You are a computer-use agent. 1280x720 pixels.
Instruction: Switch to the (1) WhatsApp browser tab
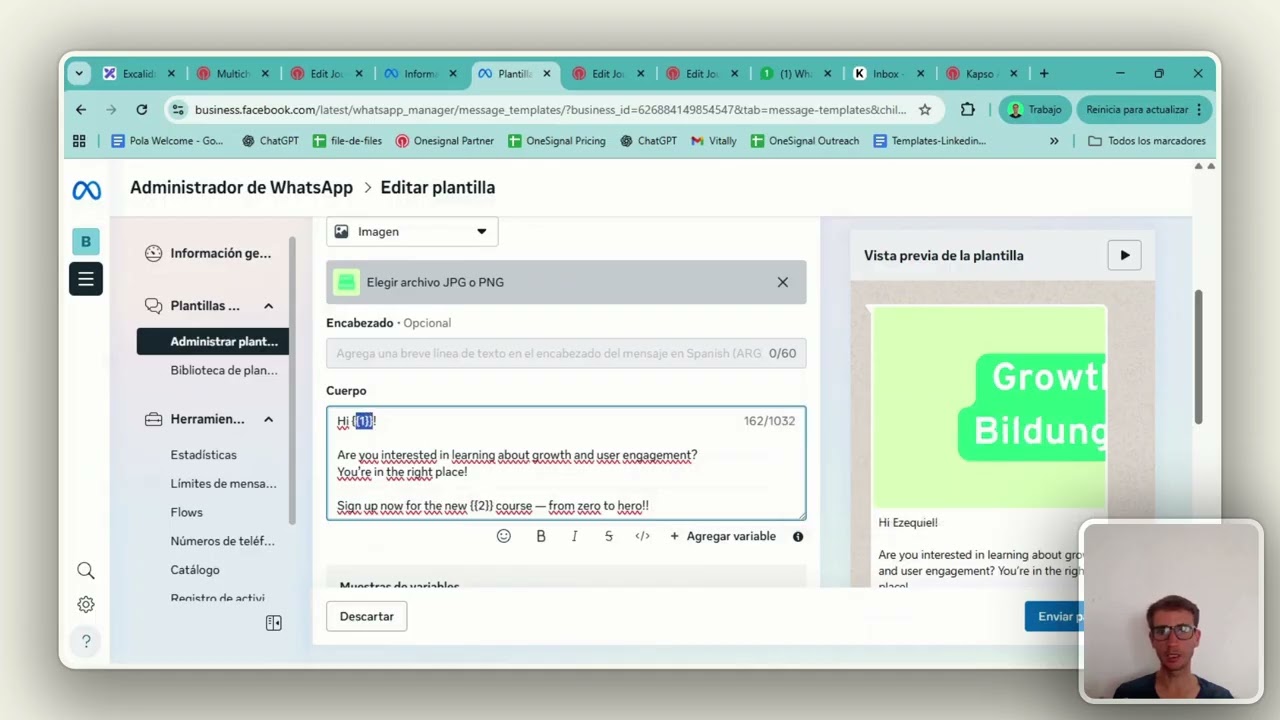point(794,73)
